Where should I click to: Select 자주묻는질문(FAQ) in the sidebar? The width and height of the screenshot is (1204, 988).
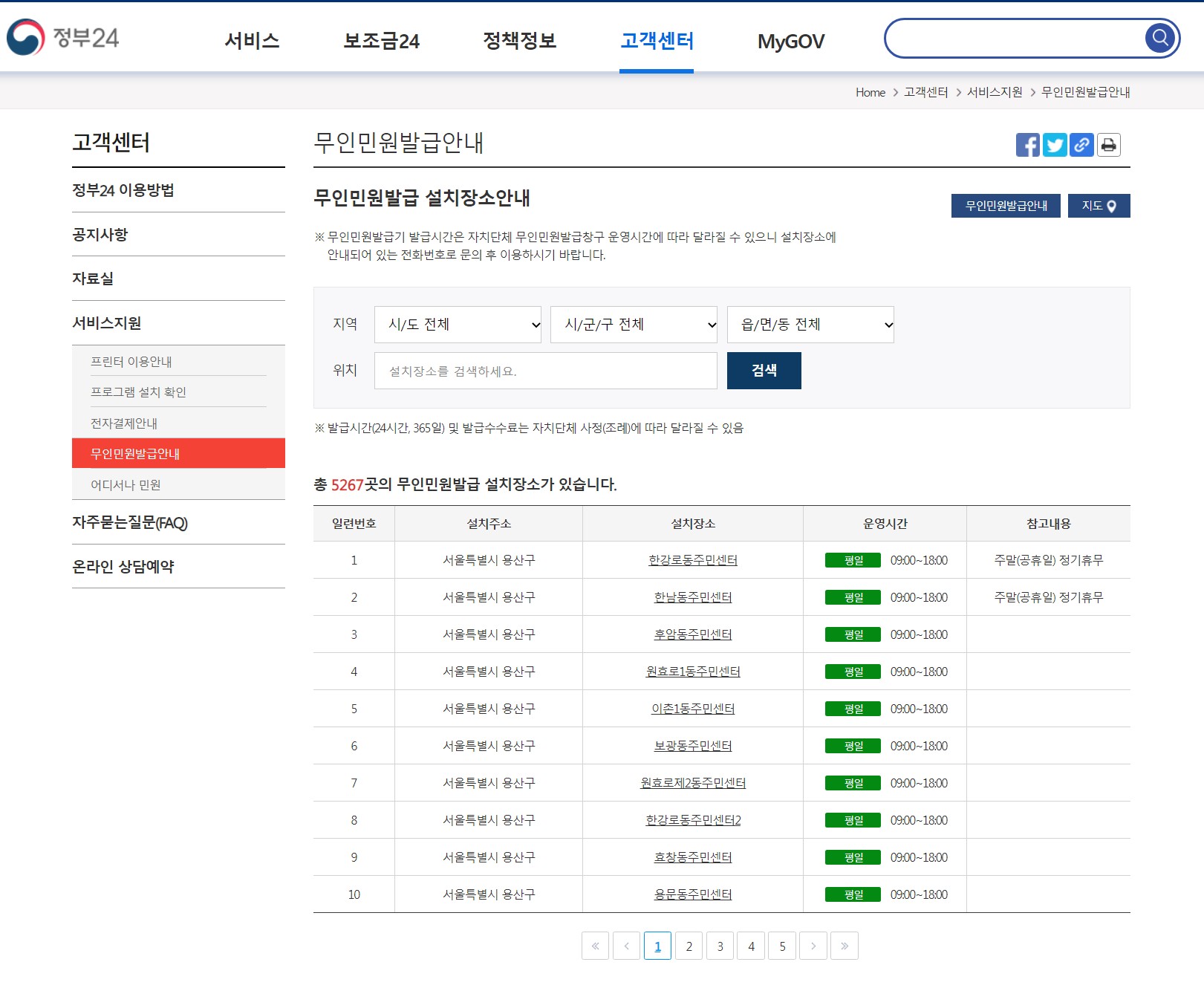tap(129, 522)
